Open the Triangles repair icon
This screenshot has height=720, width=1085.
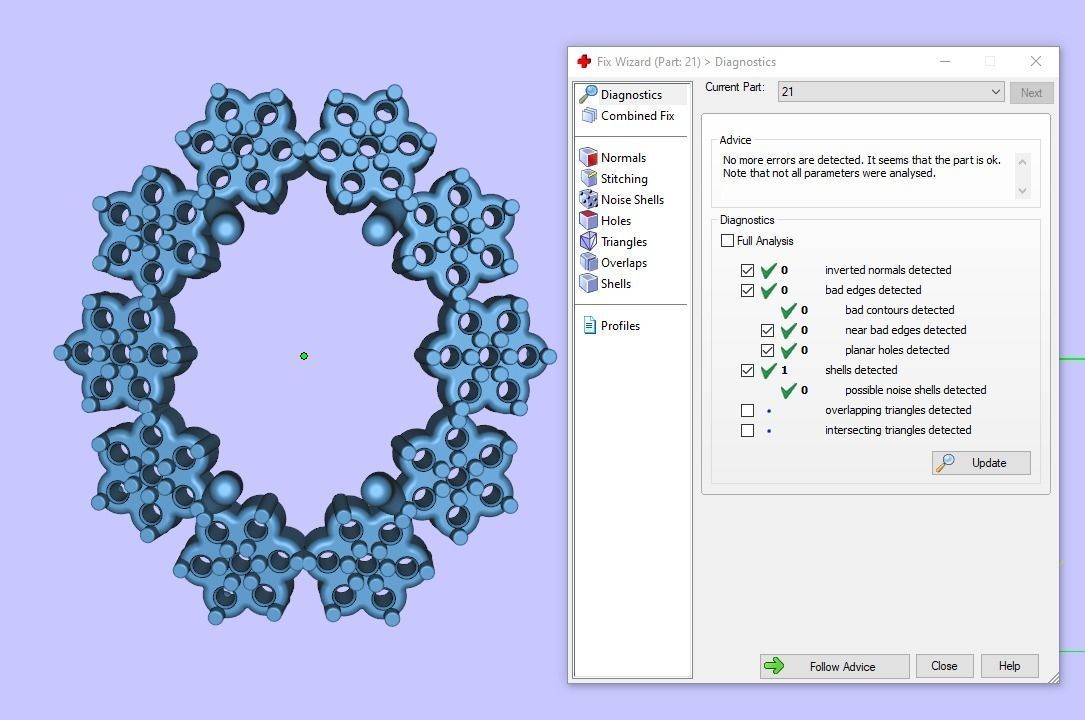click(x=588, y=241)
